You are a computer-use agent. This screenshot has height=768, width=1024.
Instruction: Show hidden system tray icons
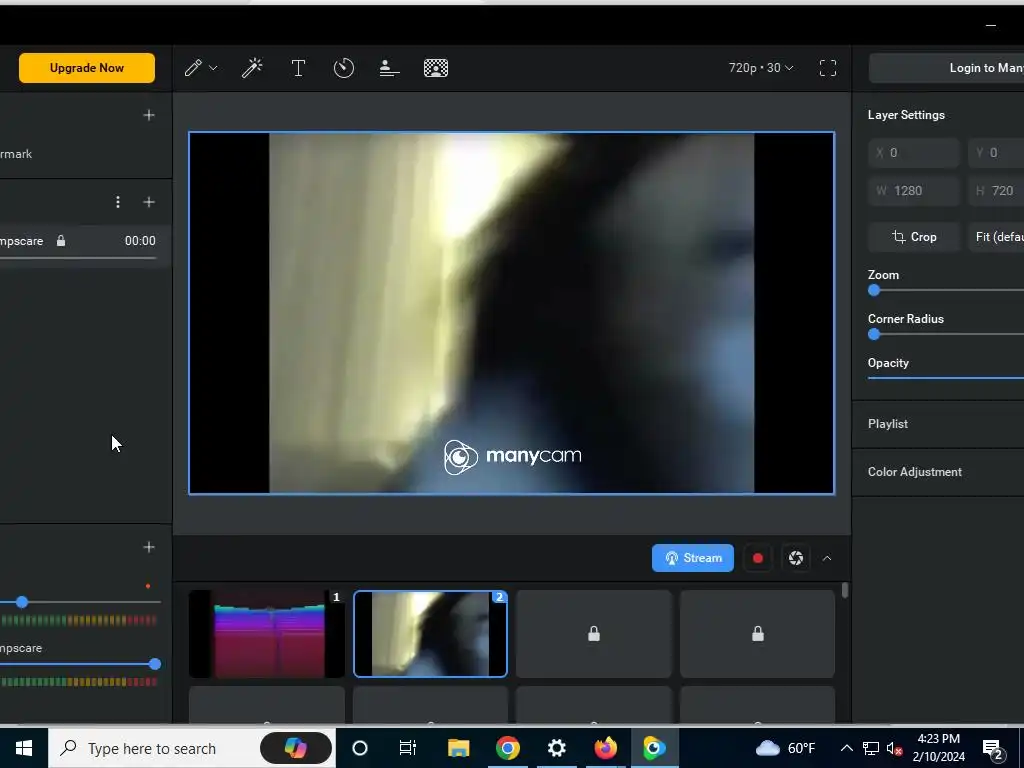coord(846,748)
